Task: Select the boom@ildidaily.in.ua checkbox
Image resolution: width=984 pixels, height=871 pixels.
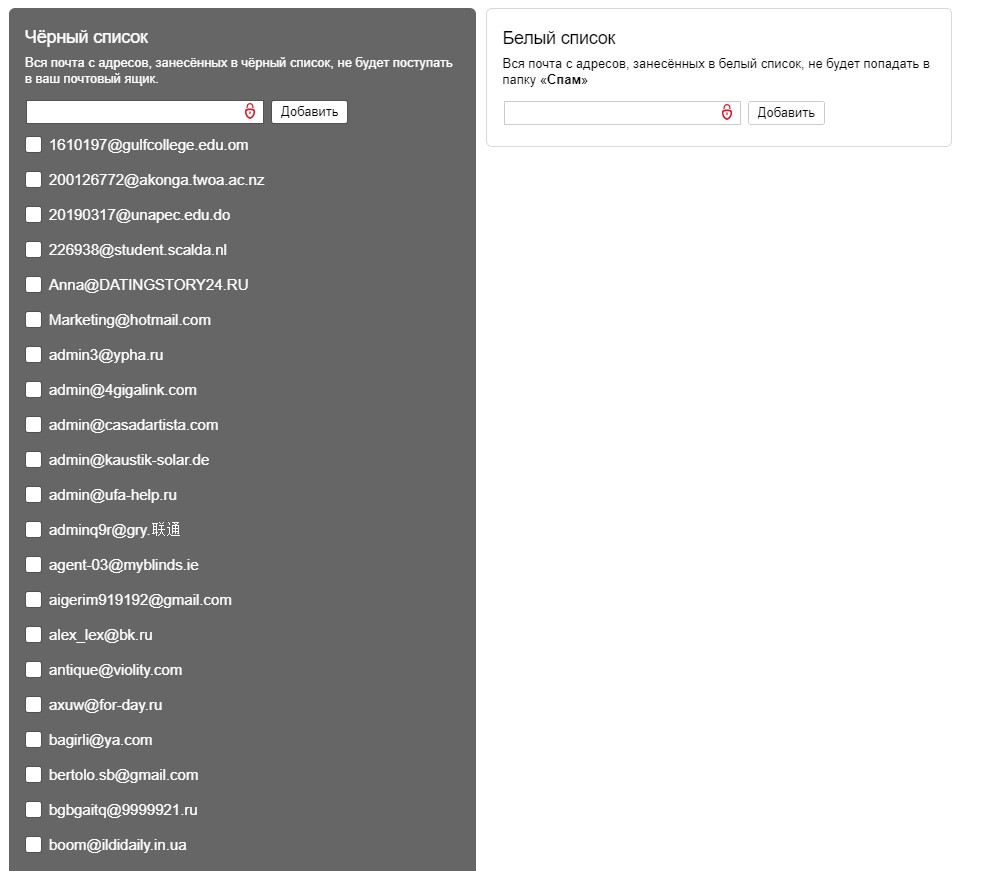Action: point(33,845)
